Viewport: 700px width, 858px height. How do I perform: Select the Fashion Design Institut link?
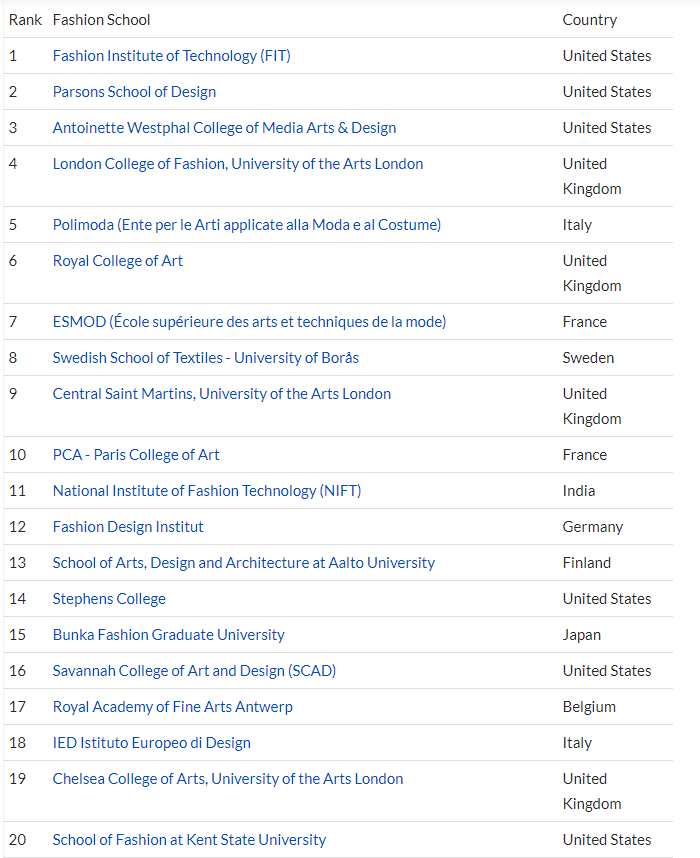tap(128, 527)
